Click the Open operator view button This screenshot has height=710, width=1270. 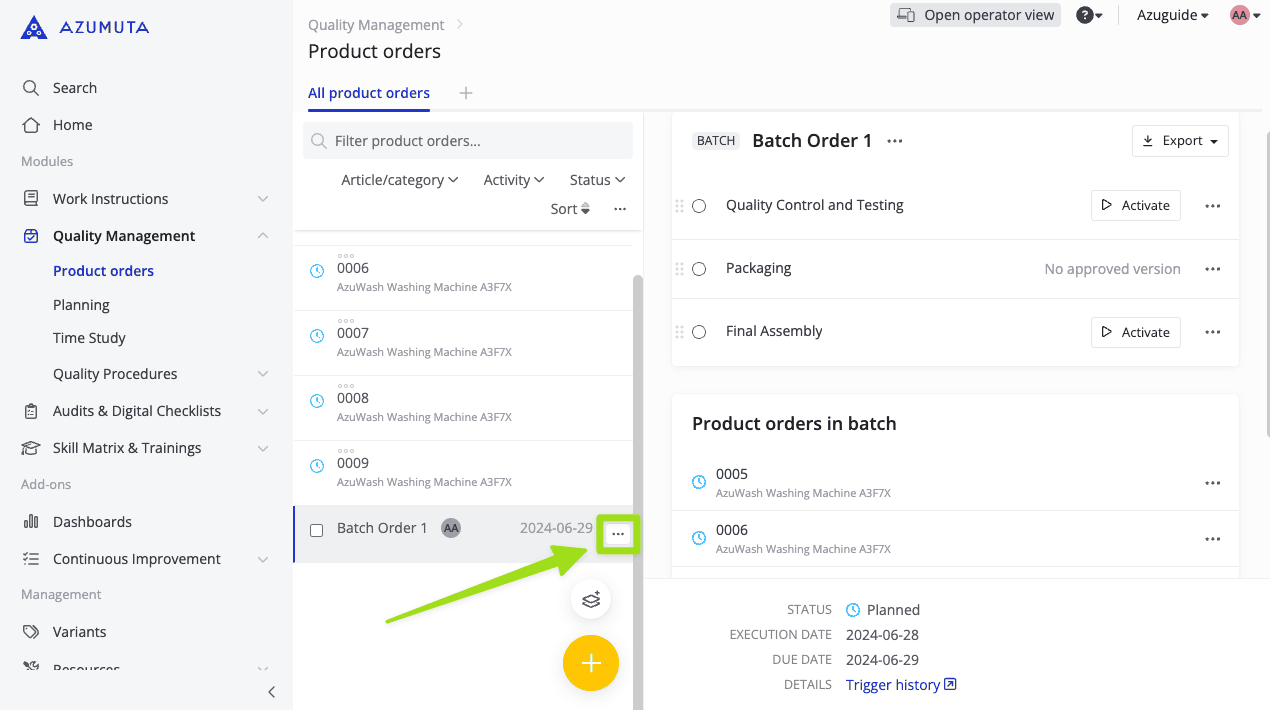click(974, 15)
